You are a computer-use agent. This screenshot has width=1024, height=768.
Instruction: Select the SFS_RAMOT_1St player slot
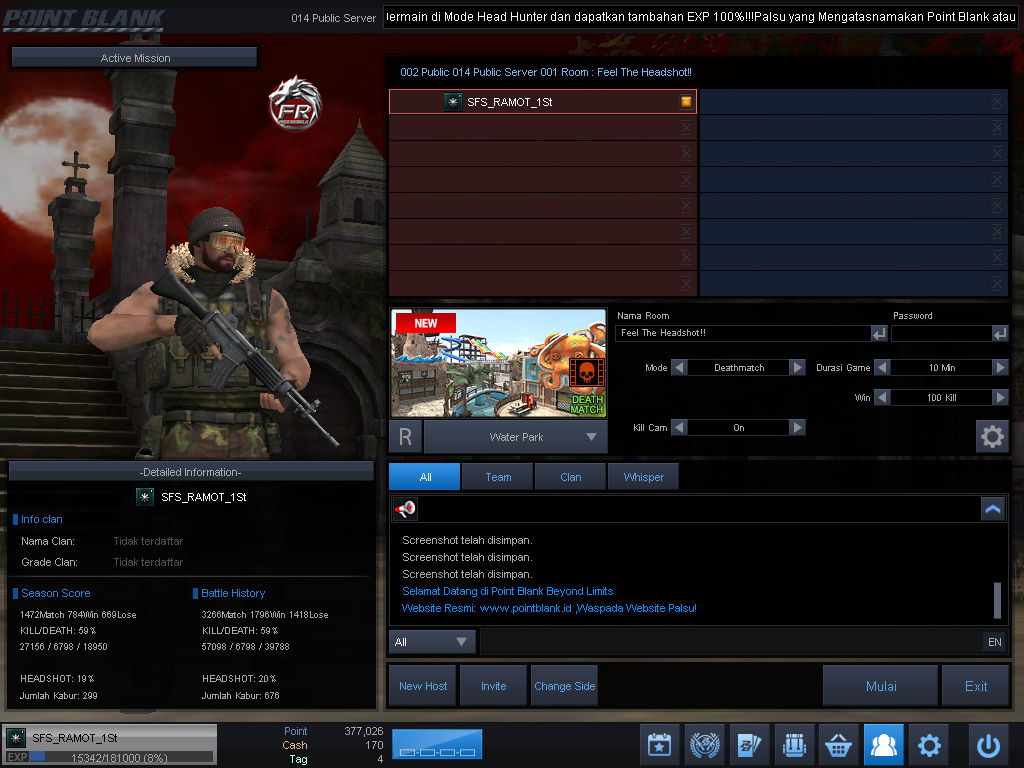coord(543,101)
